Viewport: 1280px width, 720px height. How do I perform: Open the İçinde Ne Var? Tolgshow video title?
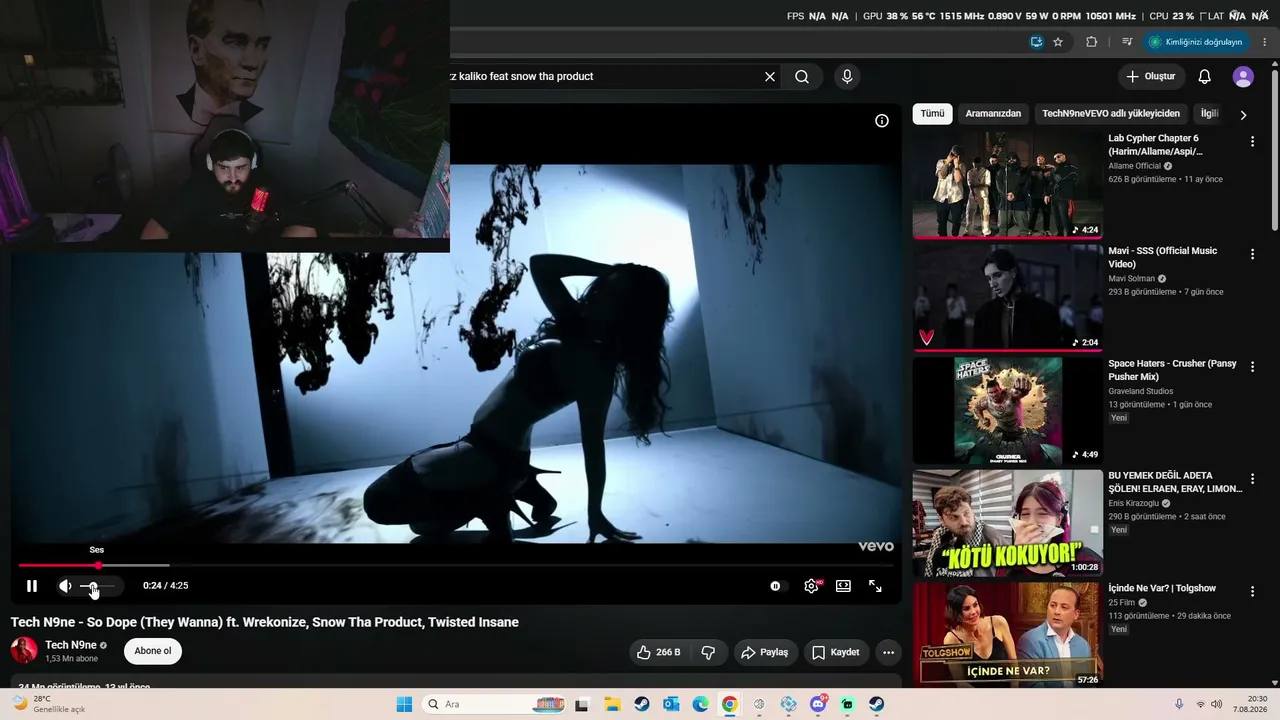(x=1162, y=588)
